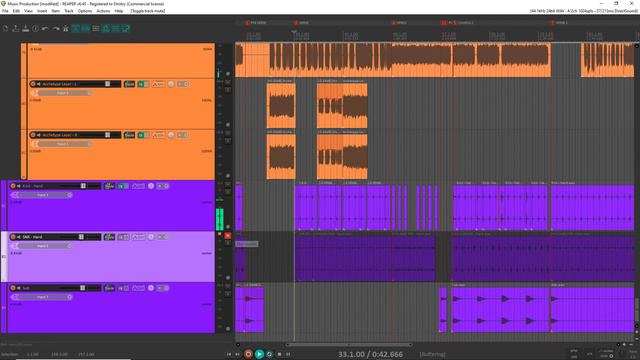The height and width of the screenshot is (360, 640).
Task: Toggle the metronome toolbar icon
Action: tap(65, 29)
